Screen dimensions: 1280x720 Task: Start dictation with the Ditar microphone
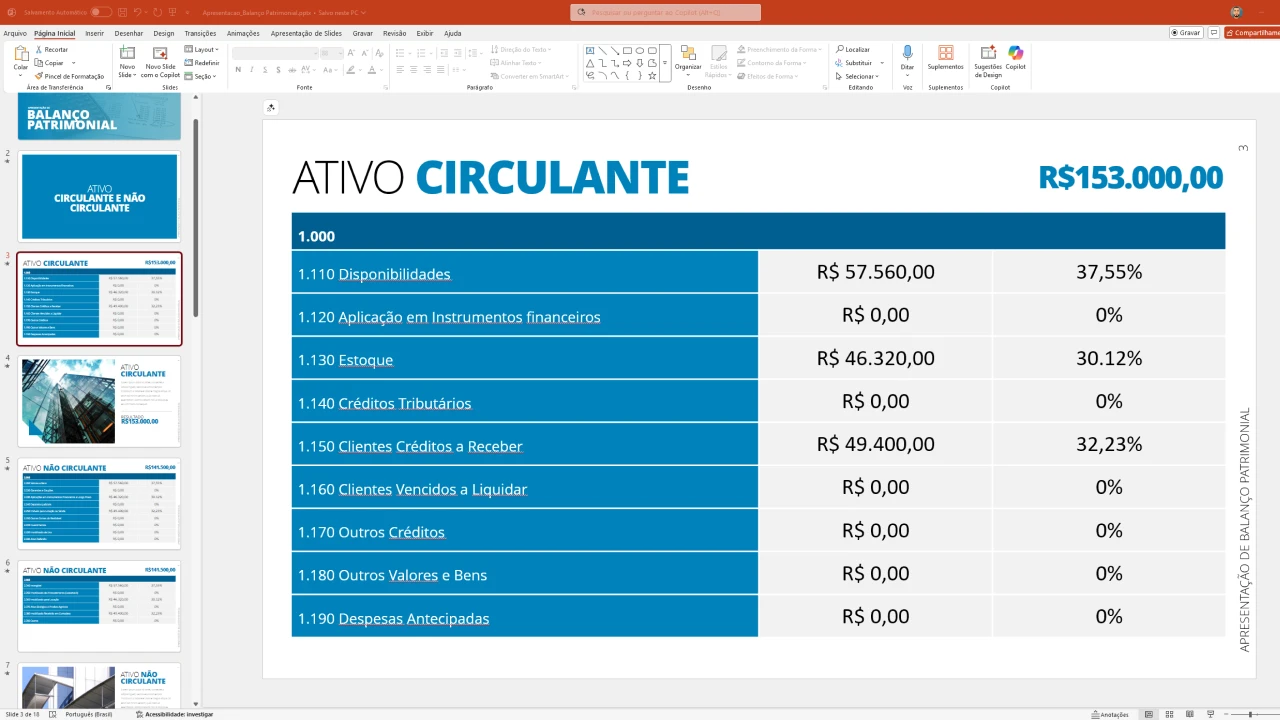click(907, 58)
